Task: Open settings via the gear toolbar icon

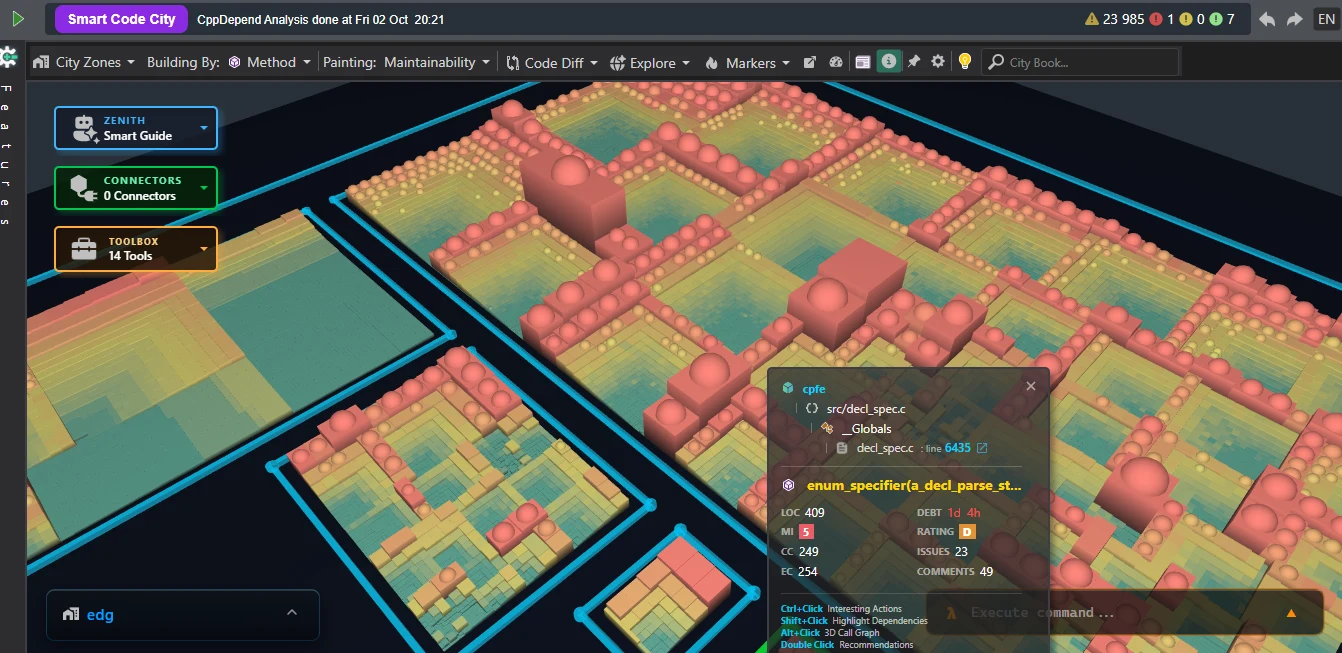Action: (x=938, y=62)
